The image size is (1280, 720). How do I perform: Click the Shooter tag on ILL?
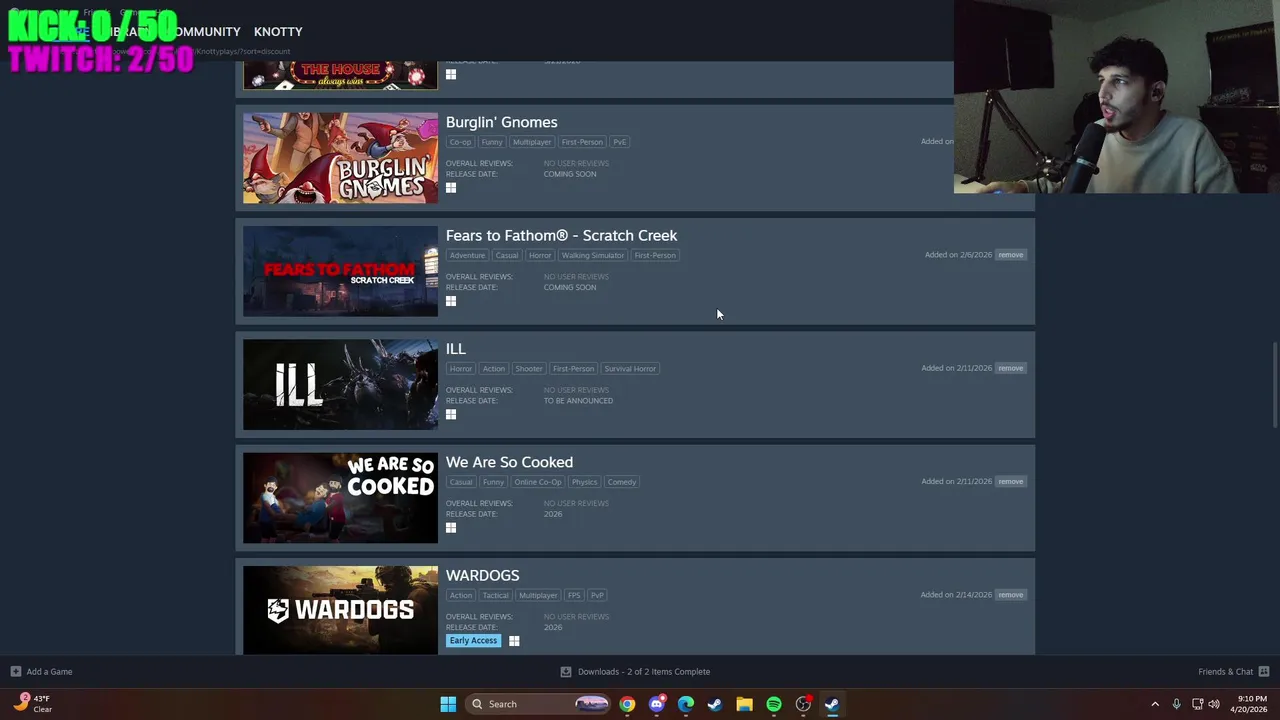(x=529, y=369)
